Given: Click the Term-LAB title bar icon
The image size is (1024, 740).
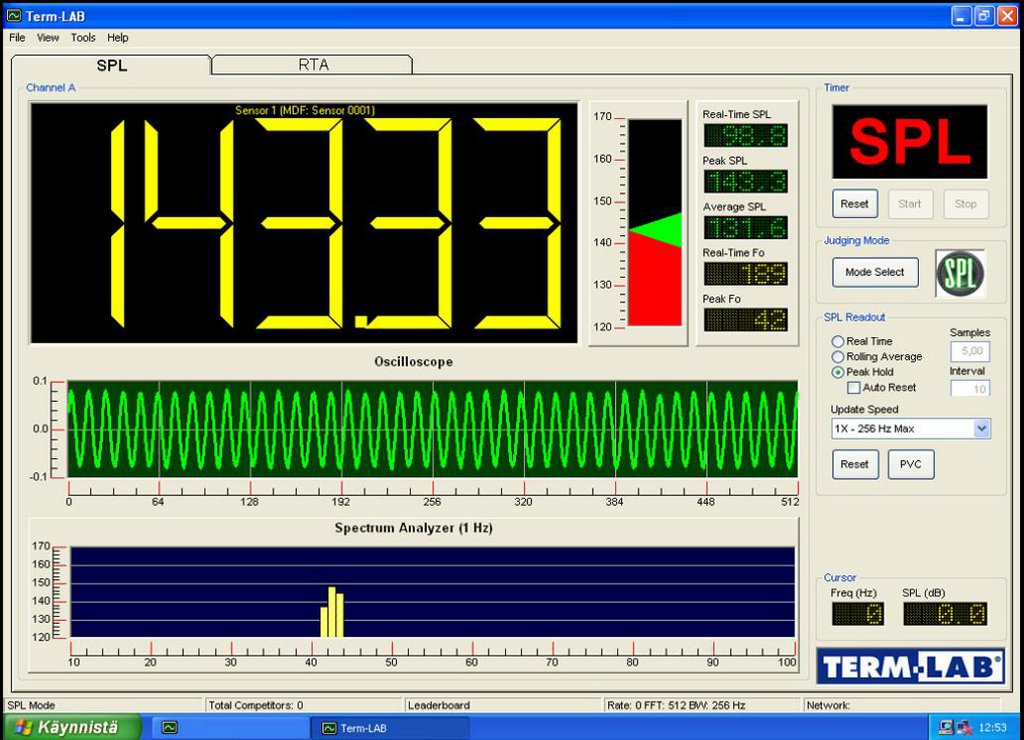Looking at the screenshot, I should point(13,16).
